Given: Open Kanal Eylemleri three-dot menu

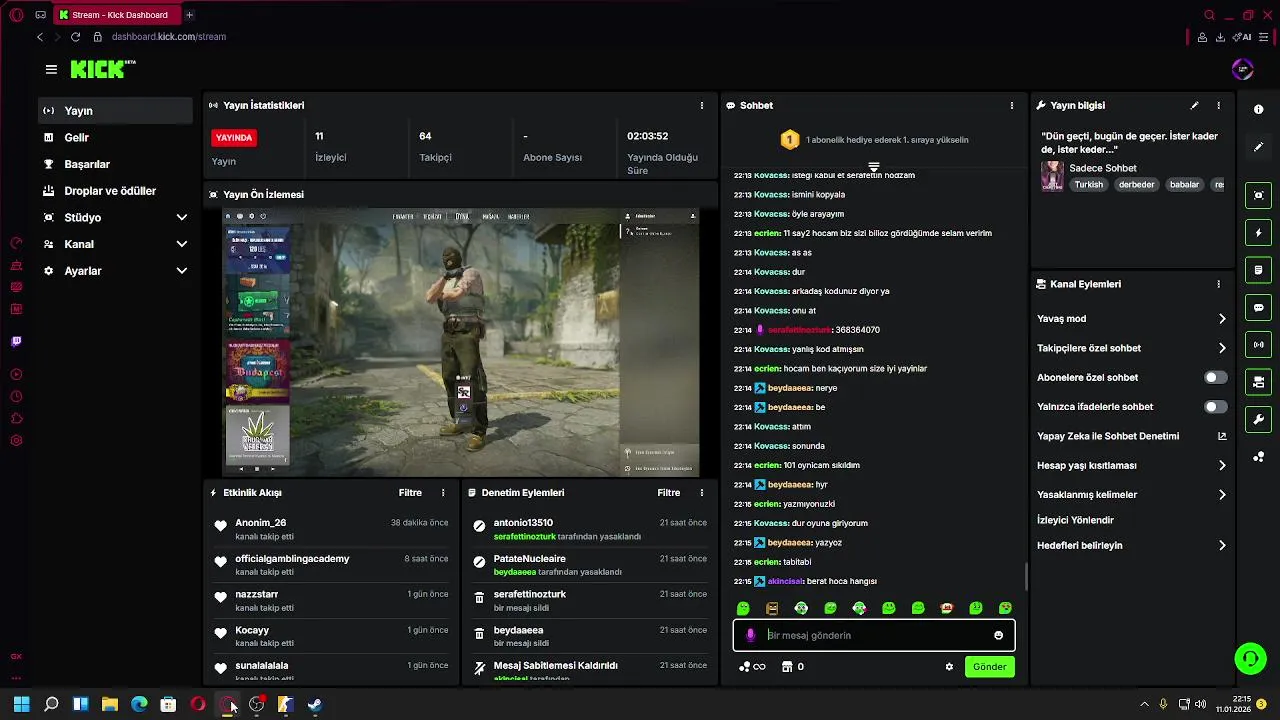Looking at the screenshot, I should click(x=1218, y=284).
